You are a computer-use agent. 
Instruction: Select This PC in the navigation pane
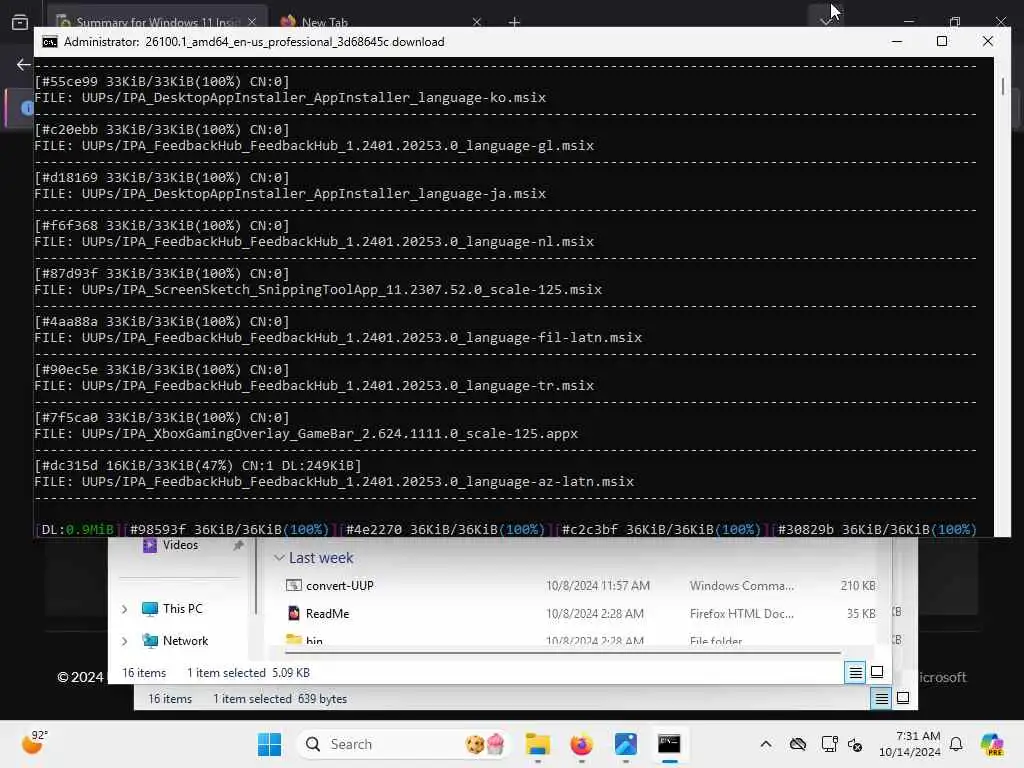pos(182,609)
